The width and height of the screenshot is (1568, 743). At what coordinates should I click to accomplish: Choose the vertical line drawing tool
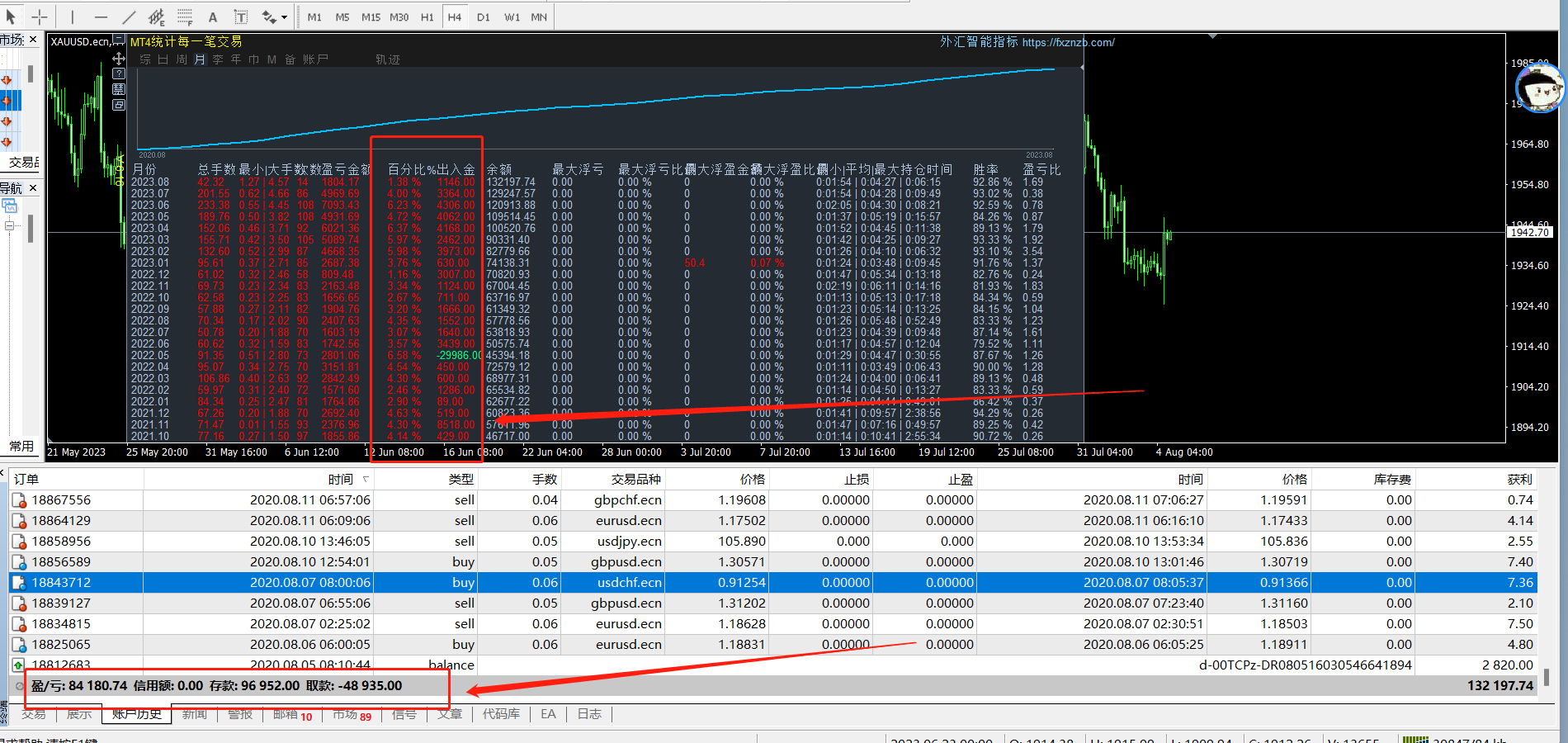[x=73, y=17]
